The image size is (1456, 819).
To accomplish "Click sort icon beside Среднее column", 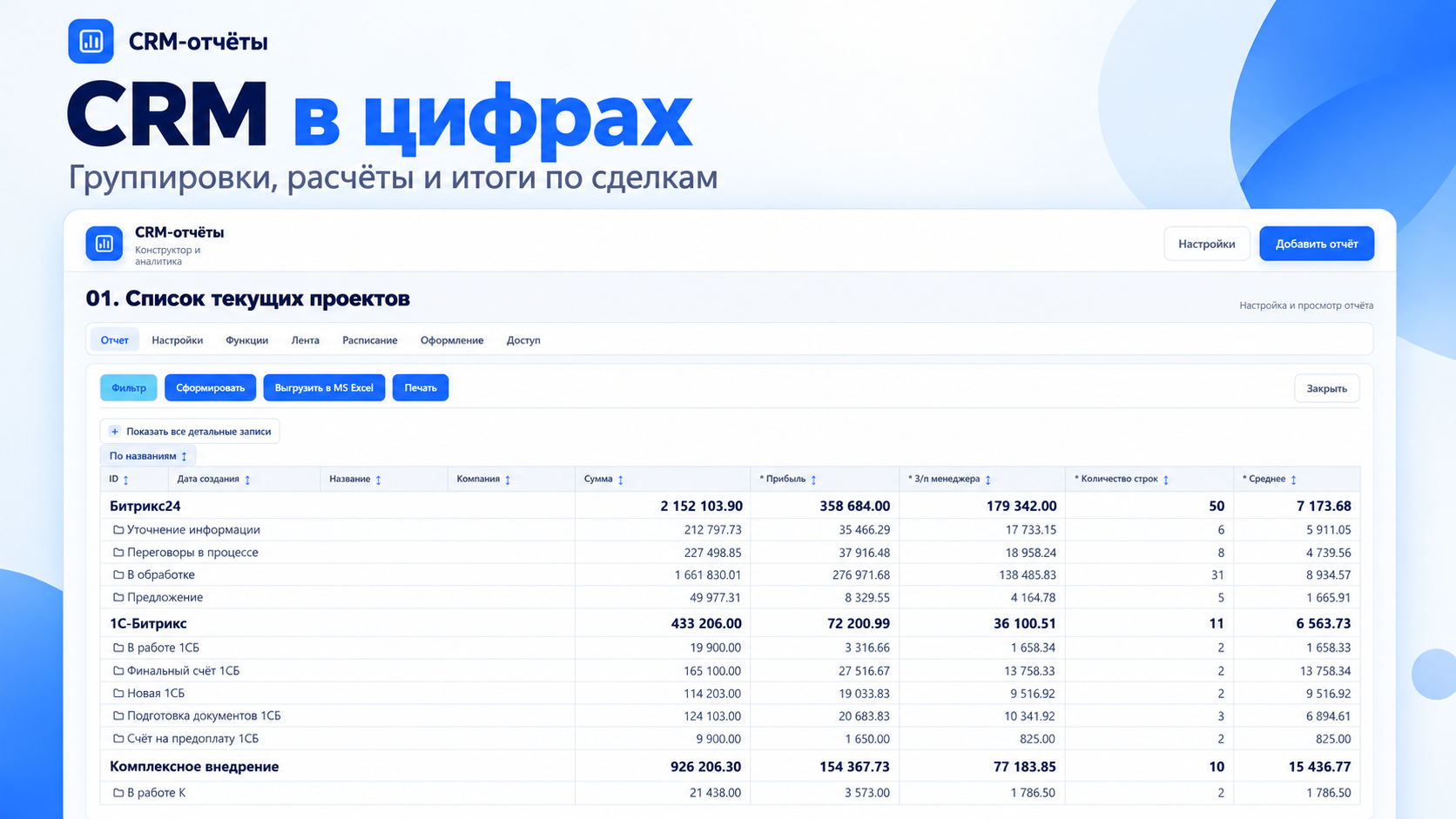I will pyautogui.click(x=1293, y=480).
